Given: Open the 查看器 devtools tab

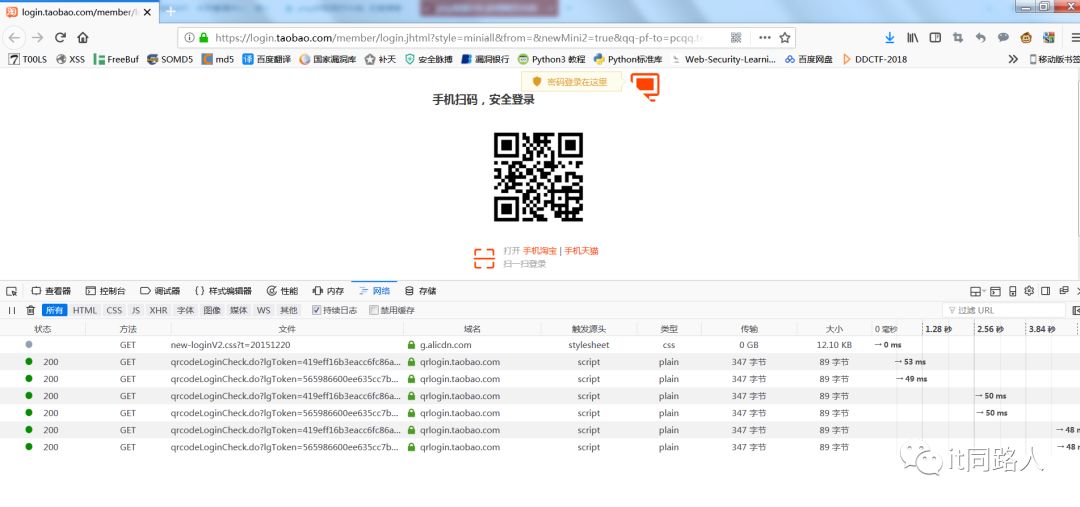Looking at the screenshot, I should coord(51,291).
